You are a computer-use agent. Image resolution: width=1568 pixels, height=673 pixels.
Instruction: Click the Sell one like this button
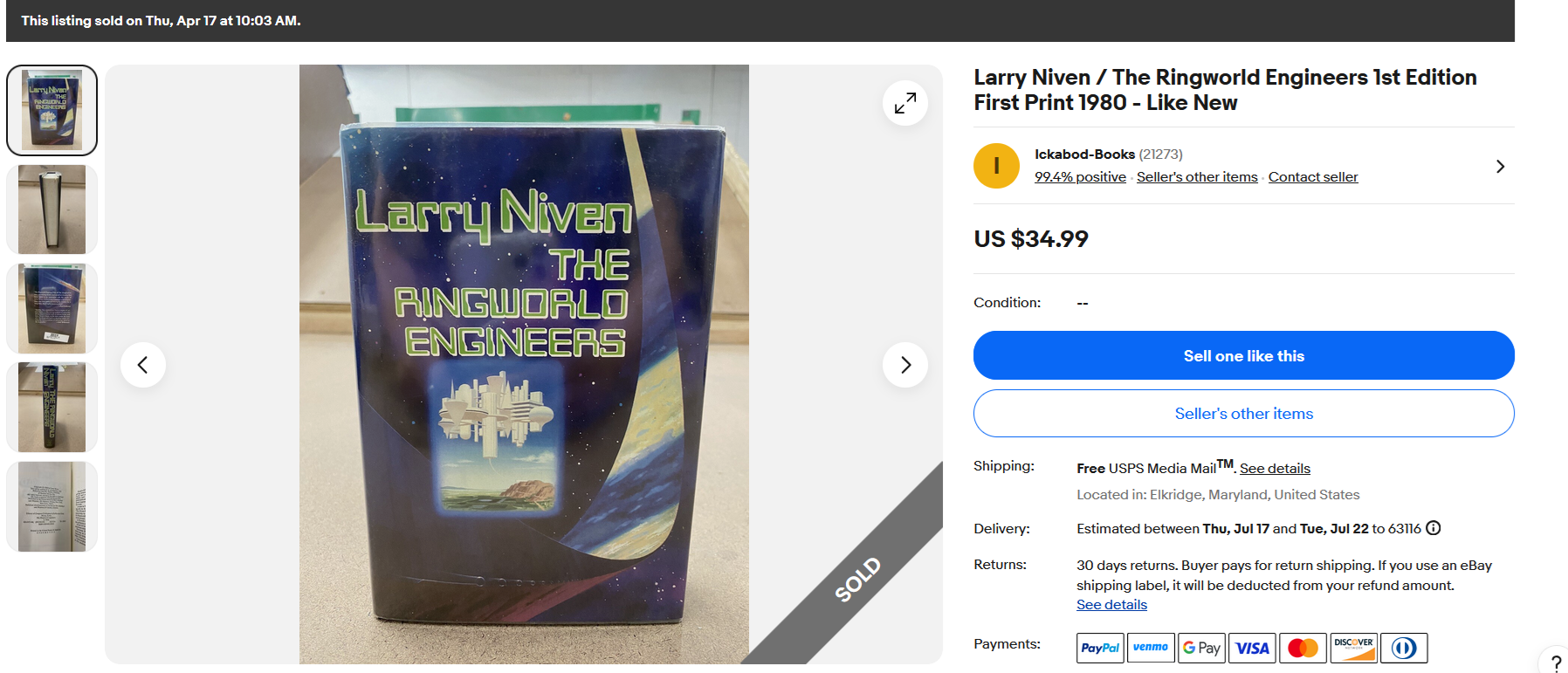click(x=1243, y=355)
